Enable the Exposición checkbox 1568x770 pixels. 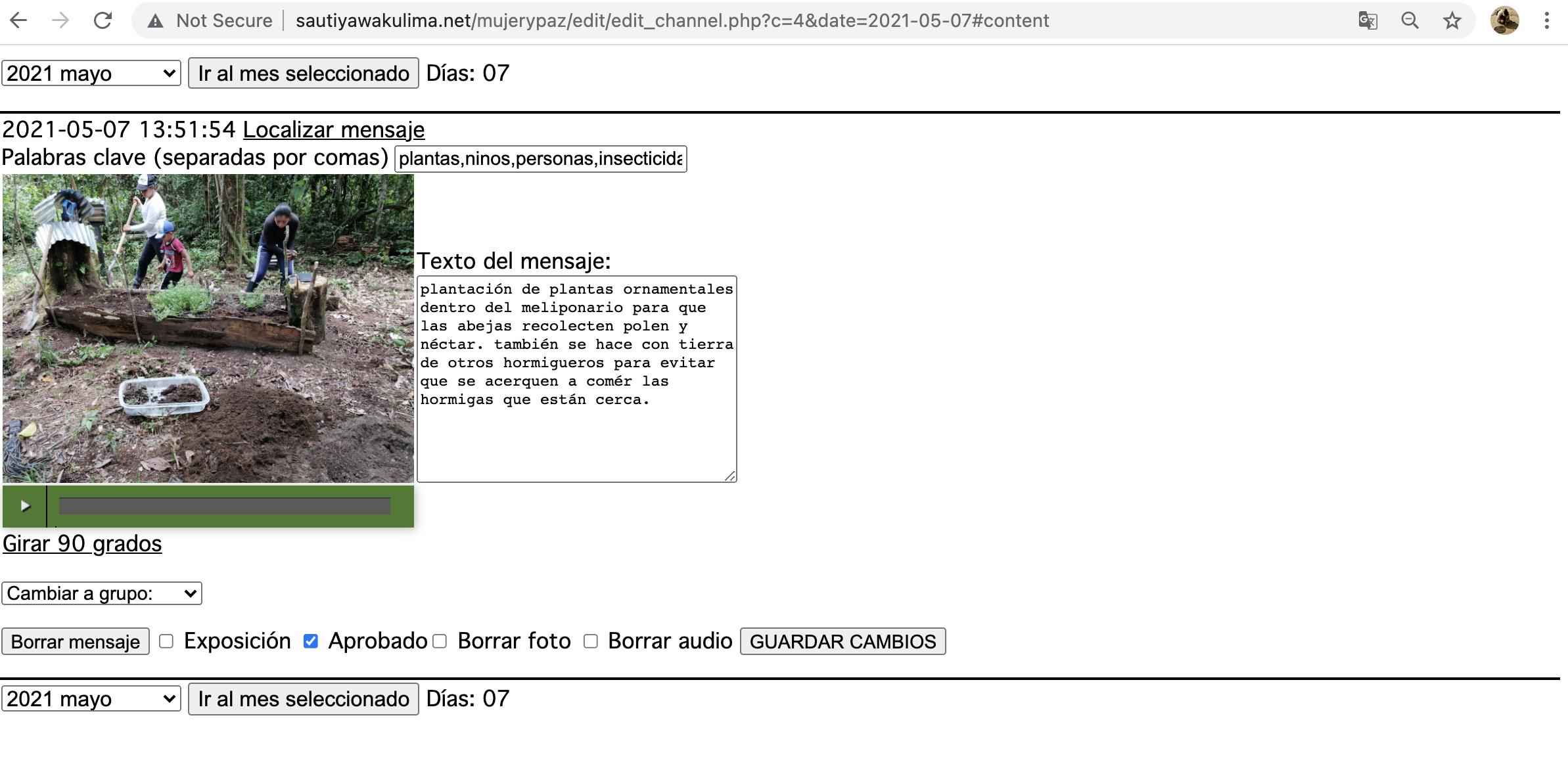(166, 641)
